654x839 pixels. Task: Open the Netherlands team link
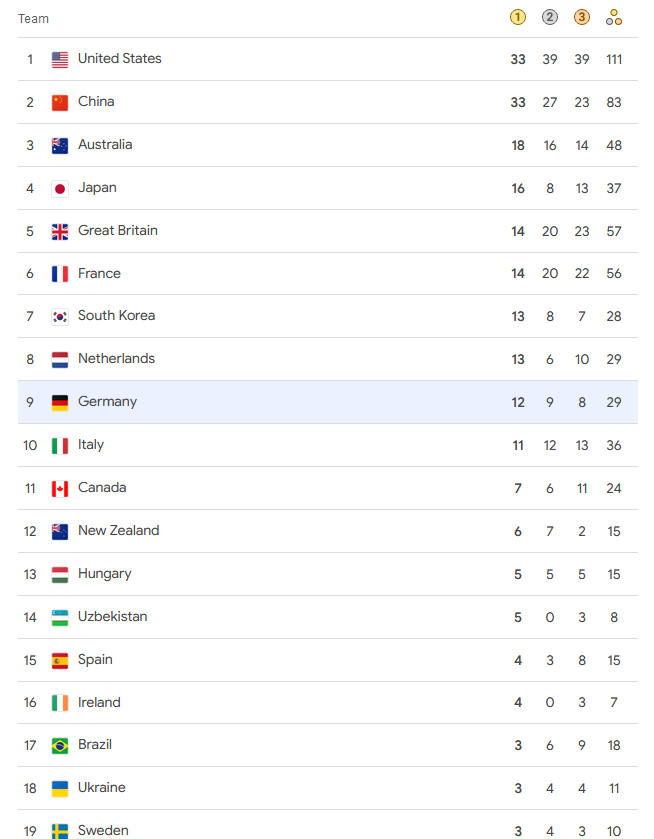[x=116, y=358]
